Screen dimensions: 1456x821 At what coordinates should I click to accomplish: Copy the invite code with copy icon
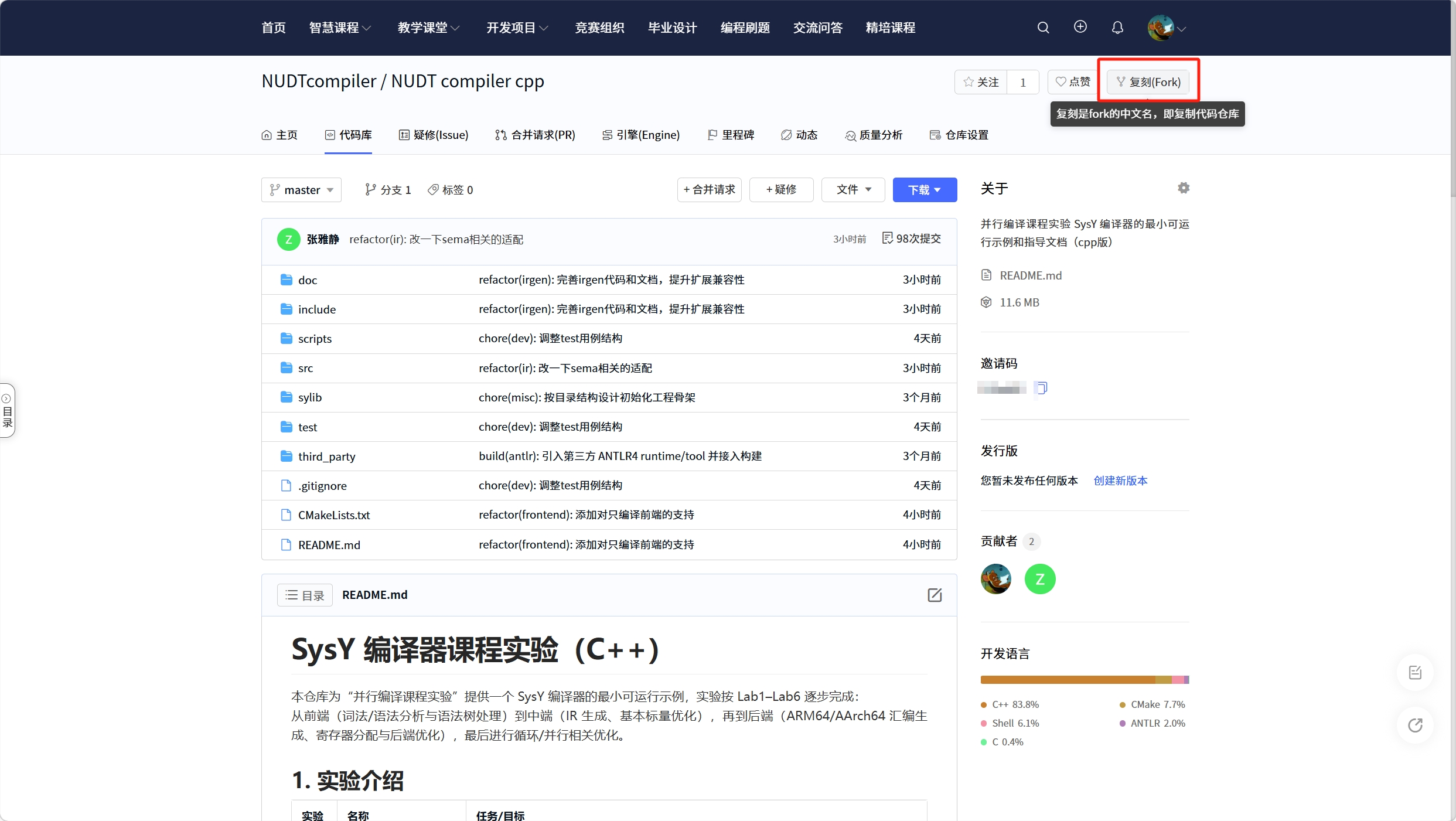click(1041, 388)
